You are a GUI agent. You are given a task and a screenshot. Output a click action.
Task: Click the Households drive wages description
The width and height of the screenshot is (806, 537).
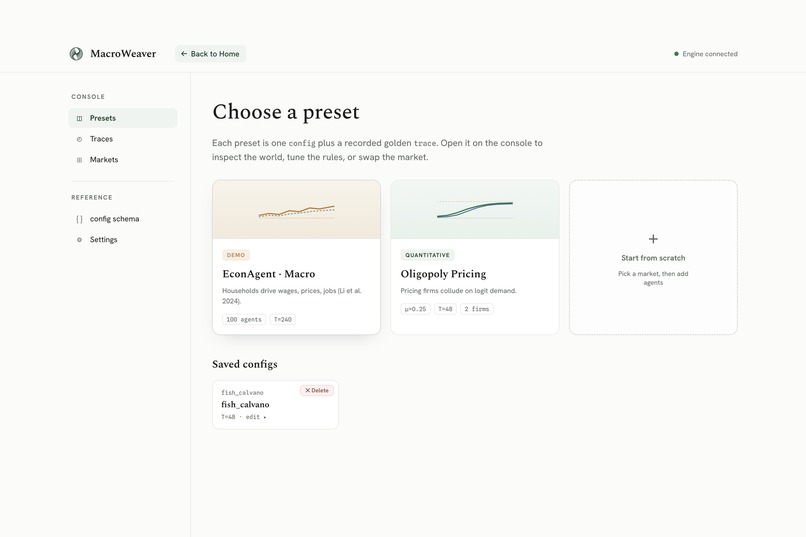pos(292,296)
